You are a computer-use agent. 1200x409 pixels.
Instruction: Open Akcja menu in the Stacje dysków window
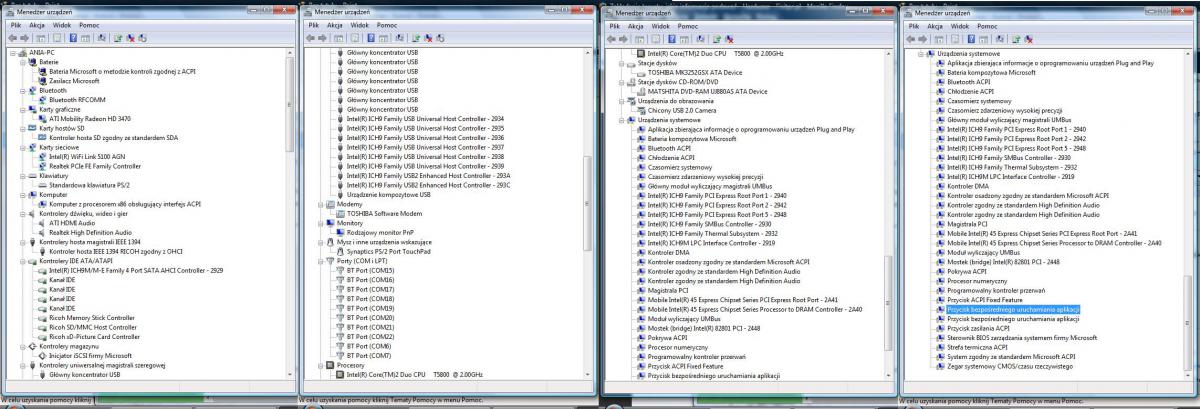[636, 26]
